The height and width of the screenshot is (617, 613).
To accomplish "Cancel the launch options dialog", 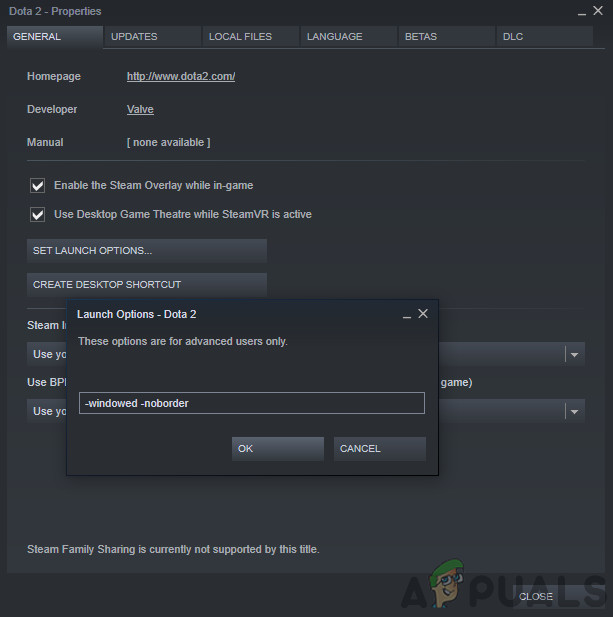I will 380,449.
